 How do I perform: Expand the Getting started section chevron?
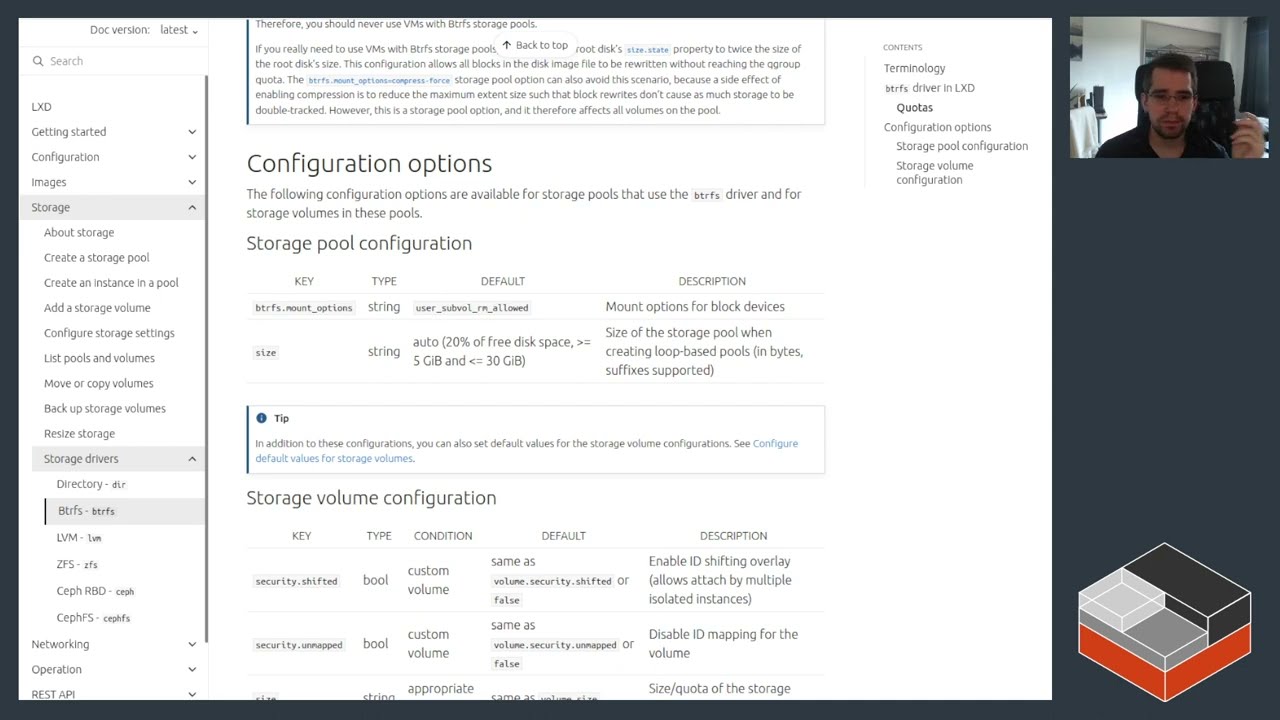pyautogui.click(x=192, y=132)
